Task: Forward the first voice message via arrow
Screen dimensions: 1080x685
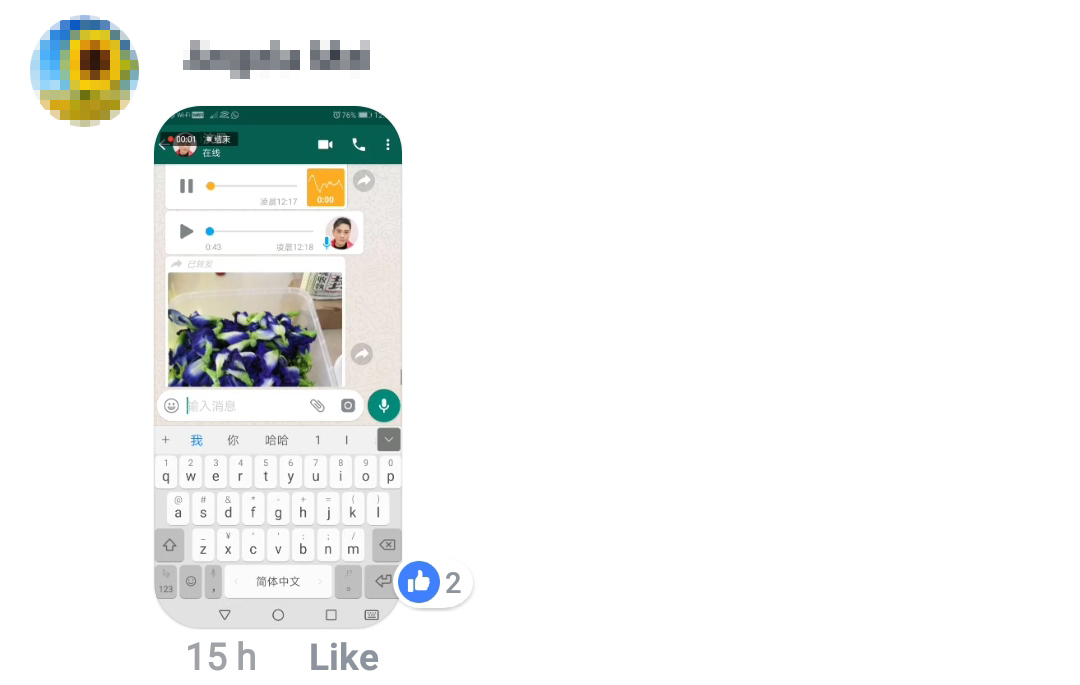Action: (x=364, y=181)
